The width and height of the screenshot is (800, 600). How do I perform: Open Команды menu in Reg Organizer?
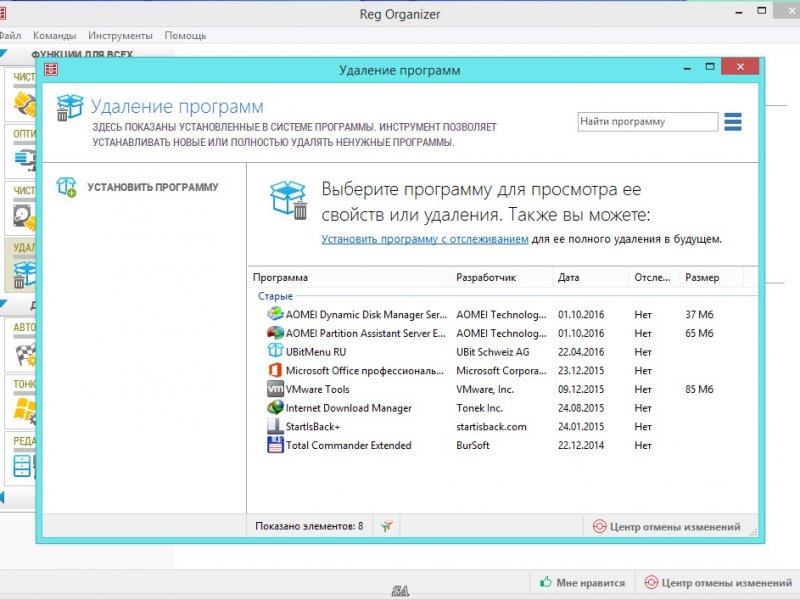55,36
